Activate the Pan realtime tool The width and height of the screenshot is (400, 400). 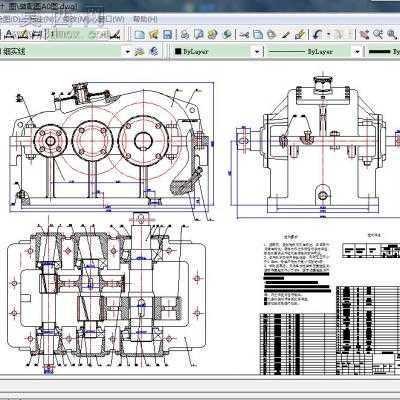pyautogui.click(x=364, y=34)
